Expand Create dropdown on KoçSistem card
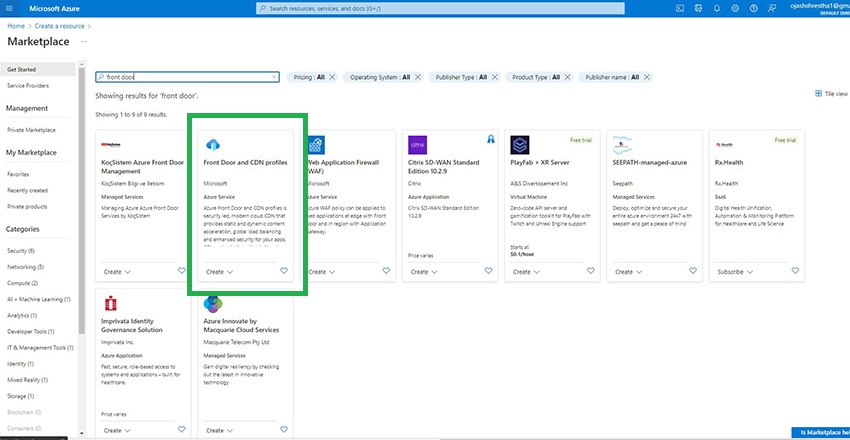The image size is (850, 440). coord(117,272)
